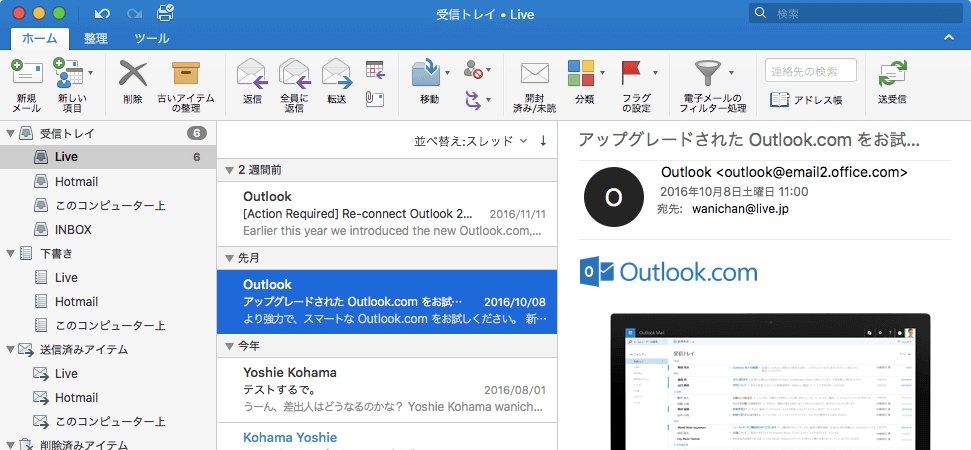The image size is (971, 450).
Task: Click the red Flag (フラグの設定) icon
Action: pyautogui.click(x=632, y=74)
